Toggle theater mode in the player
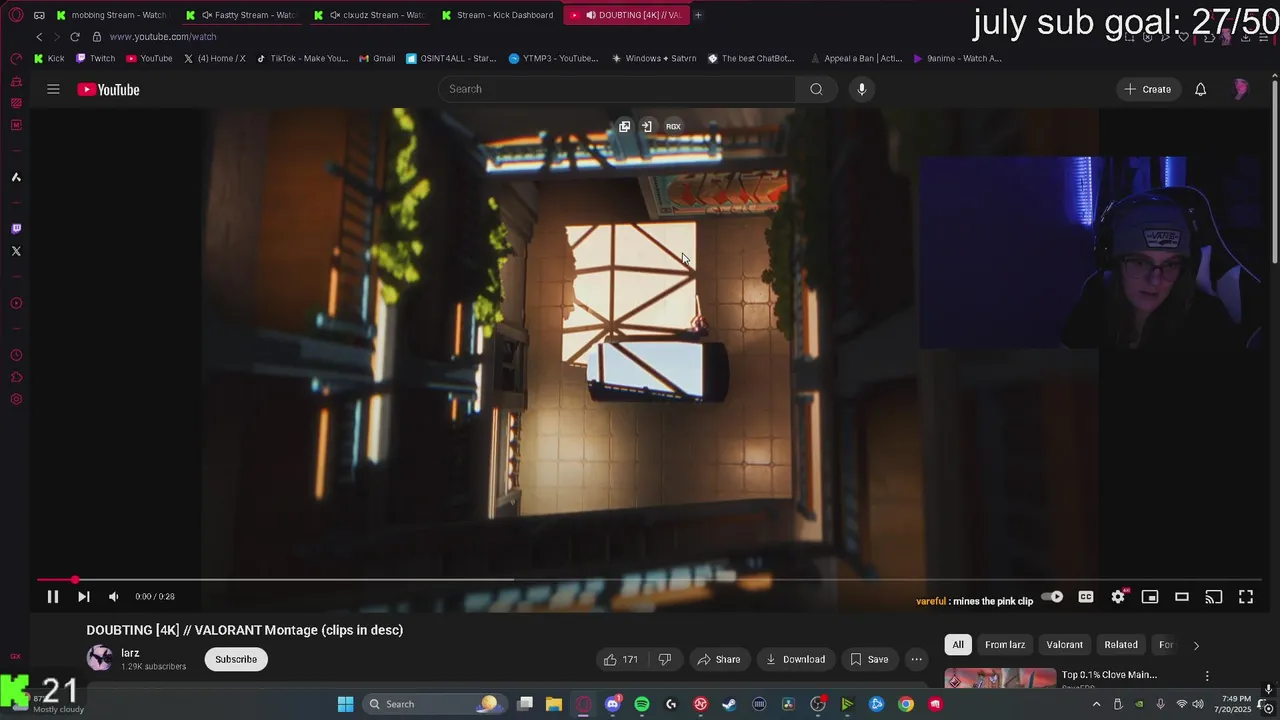 pyautogui.click(x=1182, y=597)
